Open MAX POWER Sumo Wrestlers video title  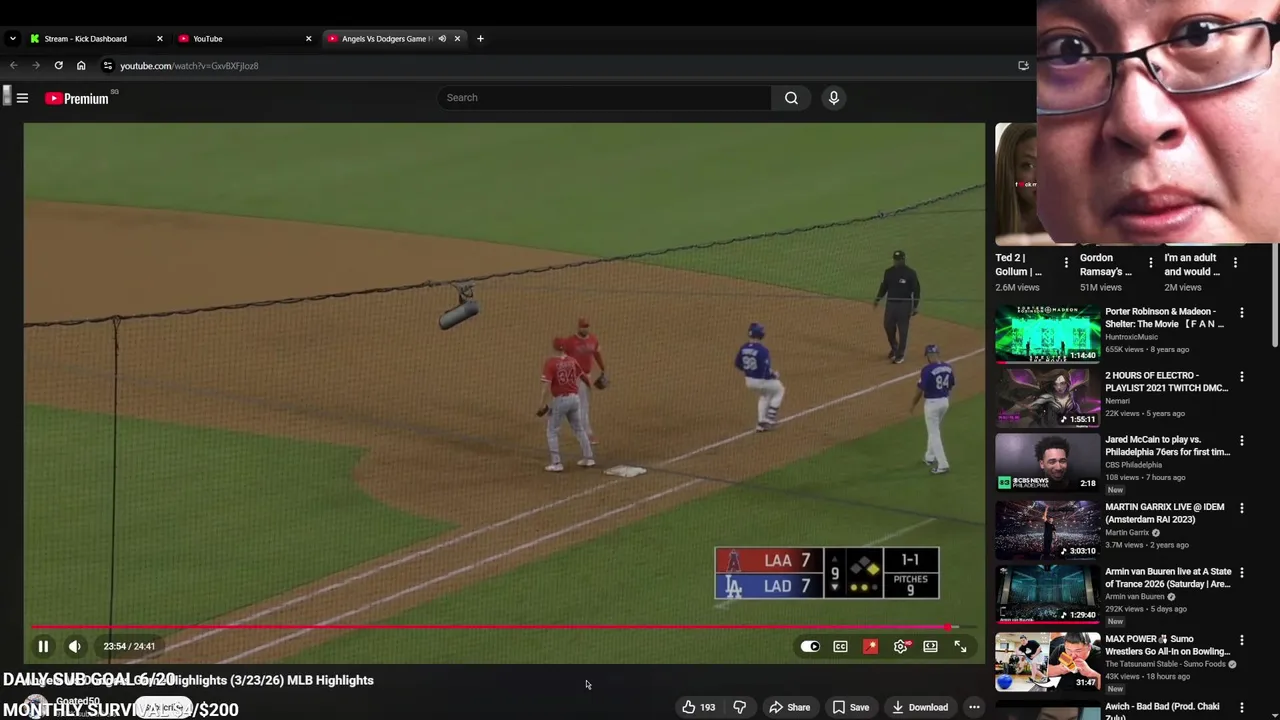tap(1167, 645)
